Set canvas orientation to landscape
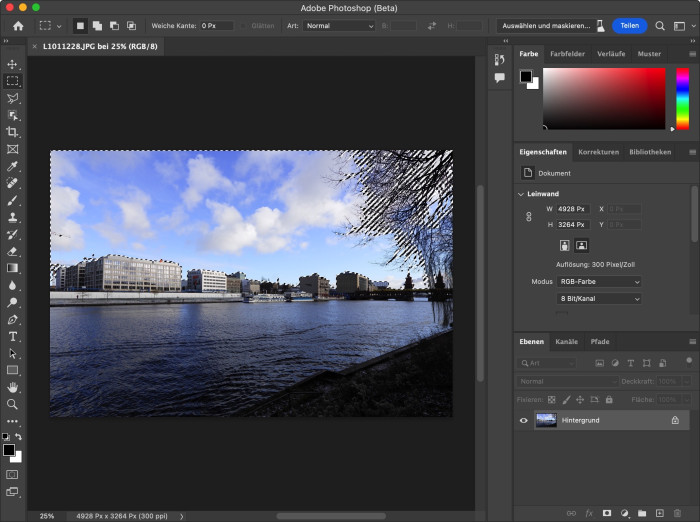 click(x=582, y=245)
